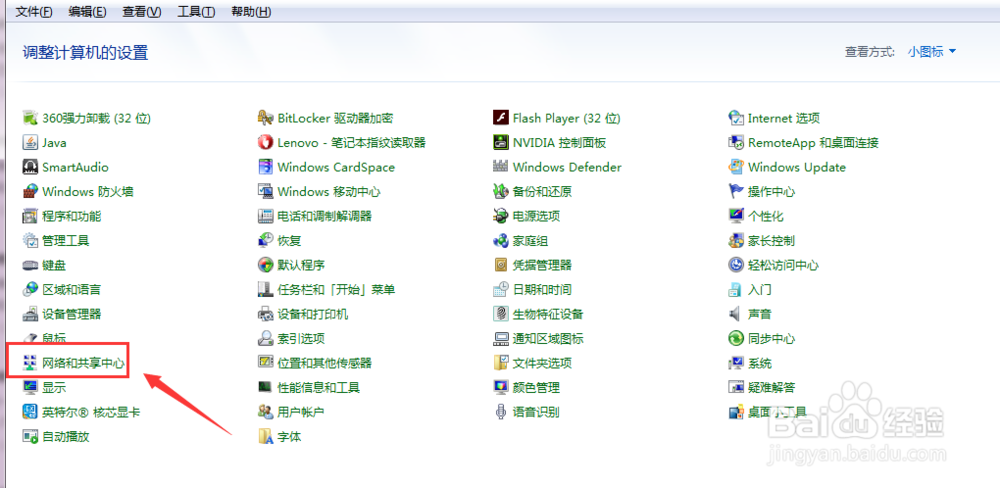The height and width of the screenshot is (488, 1000).
Task: Click the SmartAudio headphone icon
Action: (x=31, y=167)
